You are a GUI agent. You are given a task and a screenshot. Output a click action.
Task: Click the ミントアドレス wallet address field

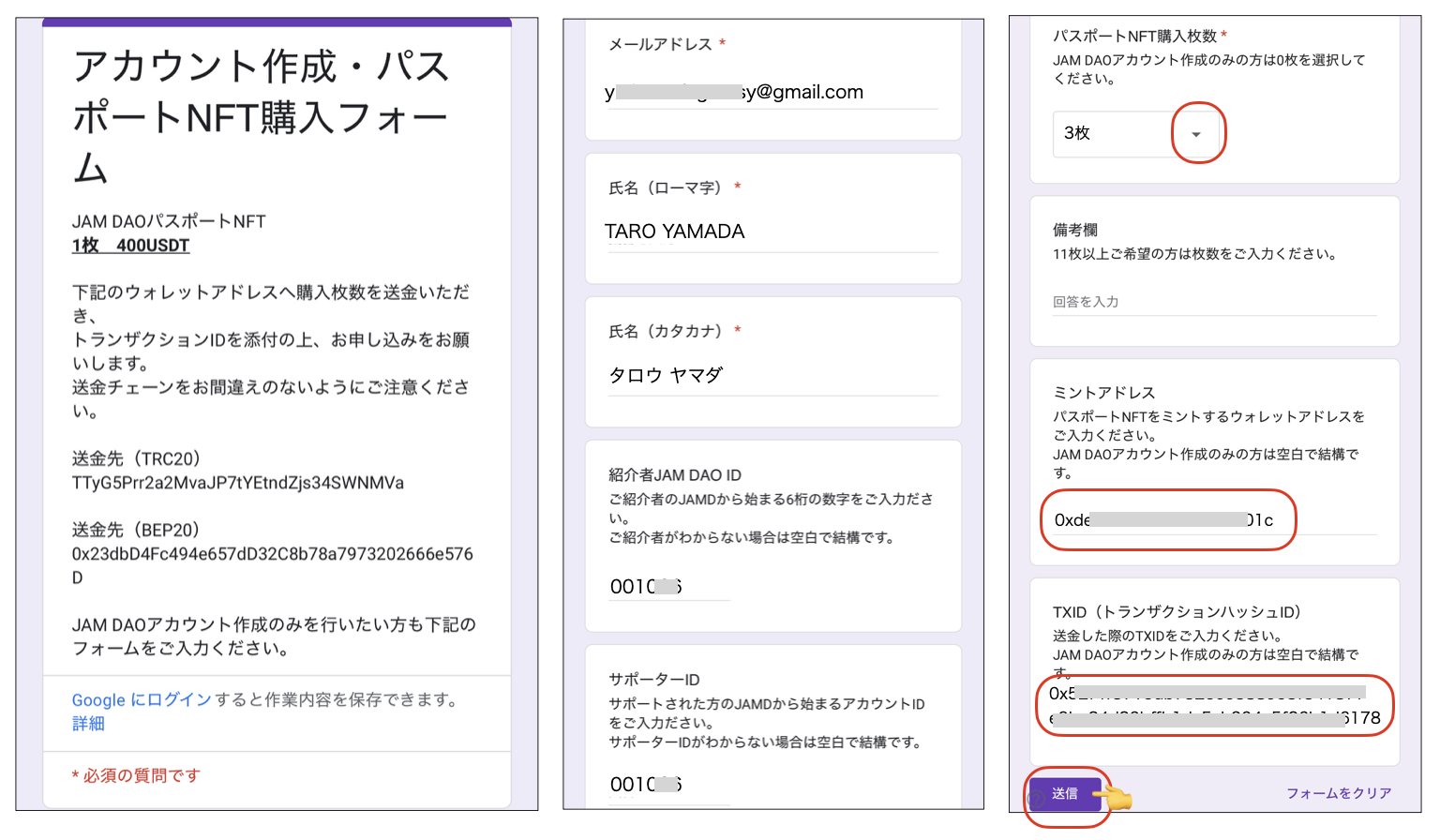coord(1166,520)
